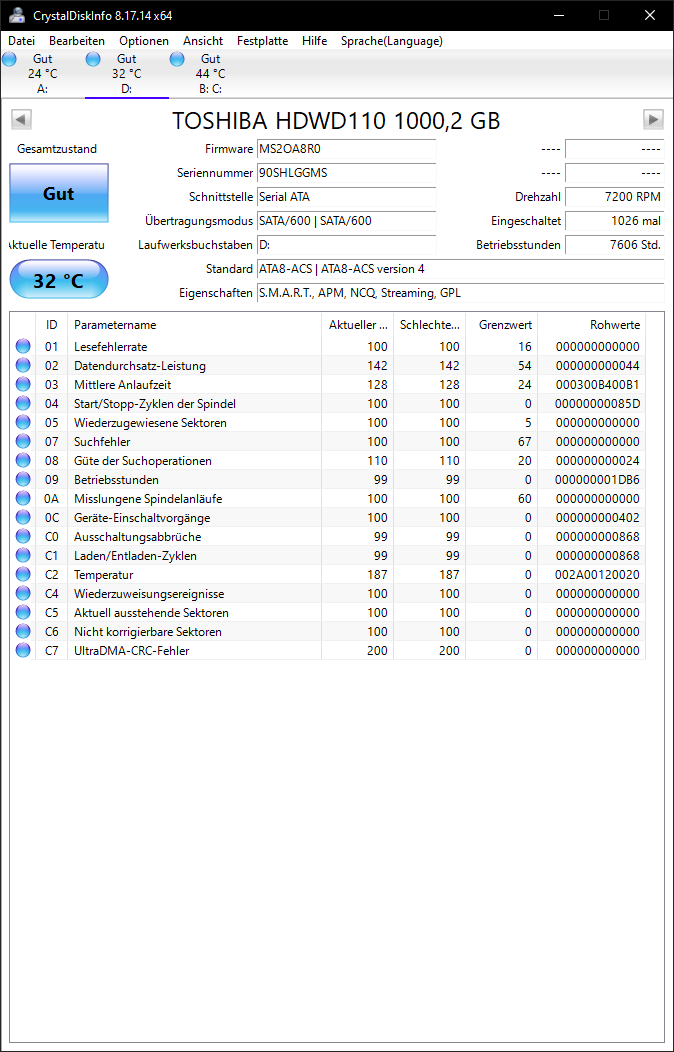Click the Rohwerte column header

(592, 325)
